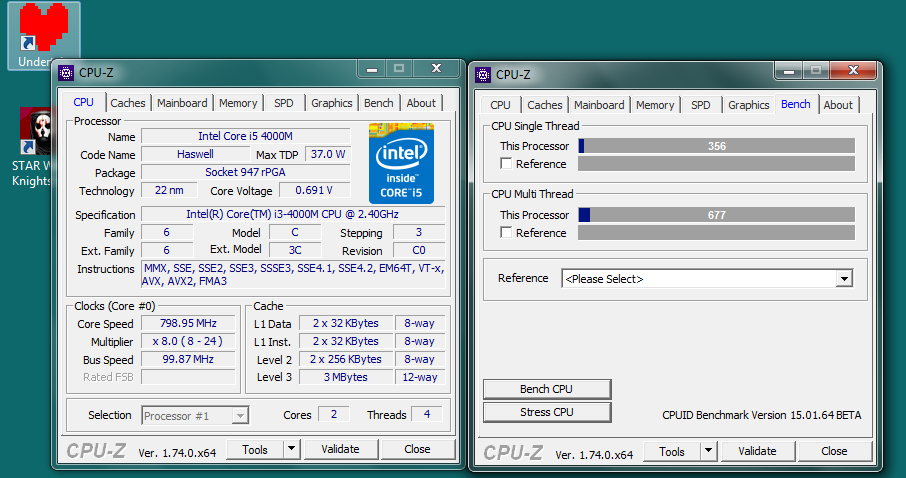Click the Intel inside Core i5 logo
The image size is (906, 478).
(401, 163)
